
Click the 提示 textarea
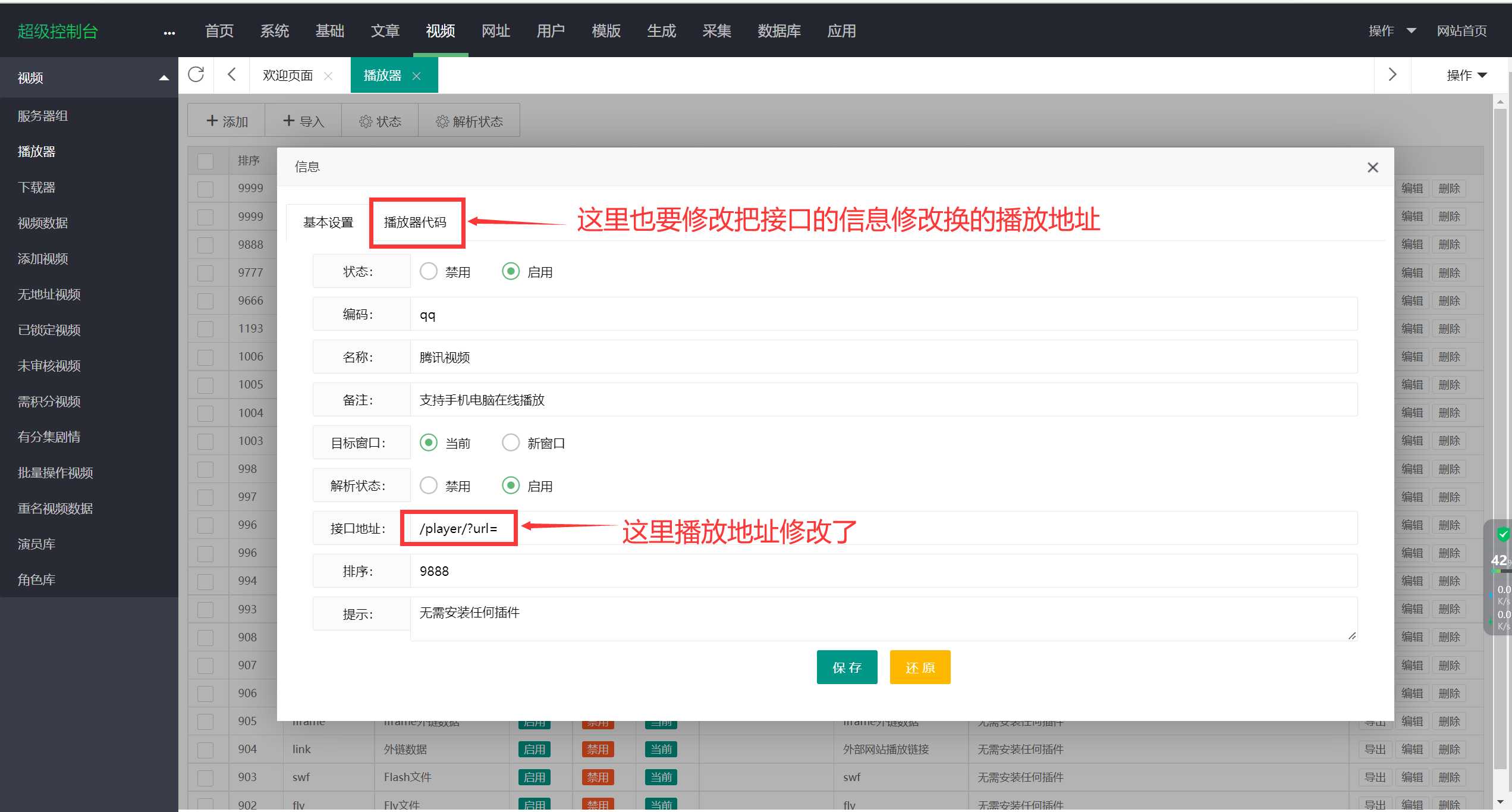(884, 619)
